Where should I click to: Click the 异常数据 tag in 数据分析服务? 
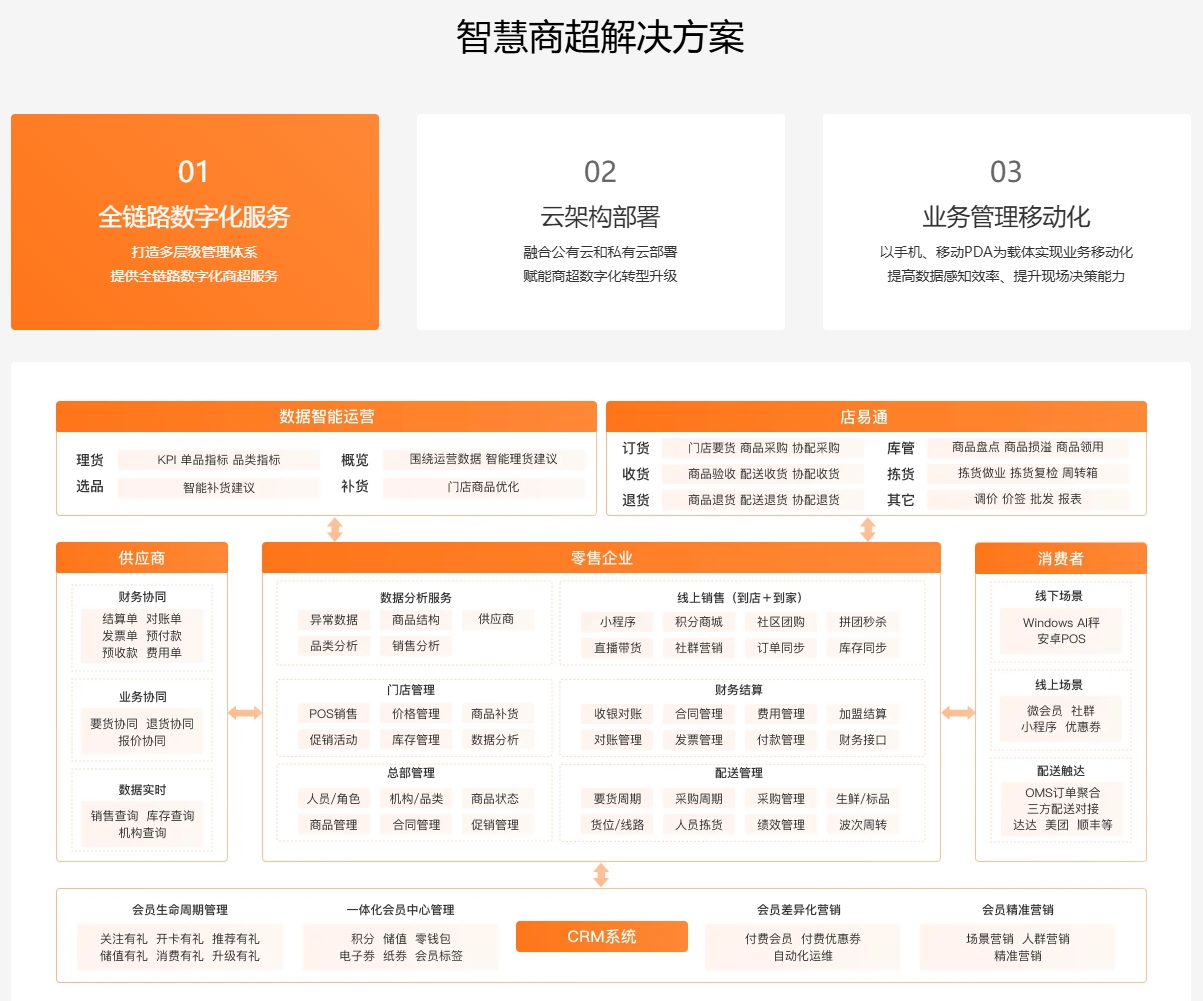333,620
